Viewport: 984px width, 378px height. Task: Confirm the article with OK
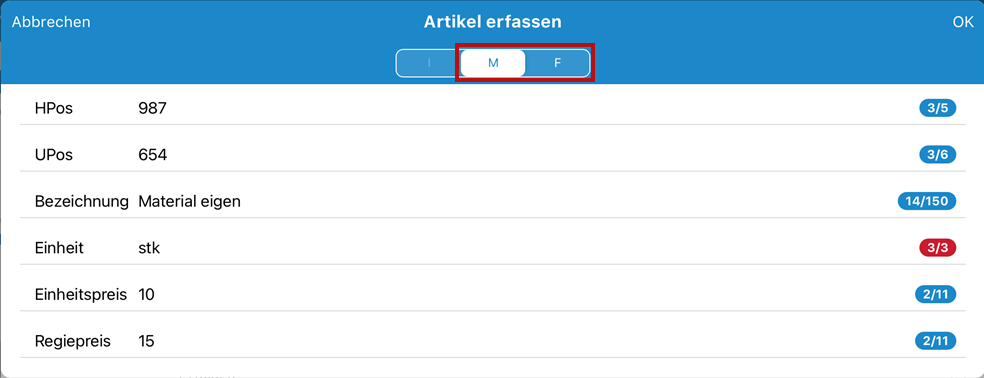(963, 22)
